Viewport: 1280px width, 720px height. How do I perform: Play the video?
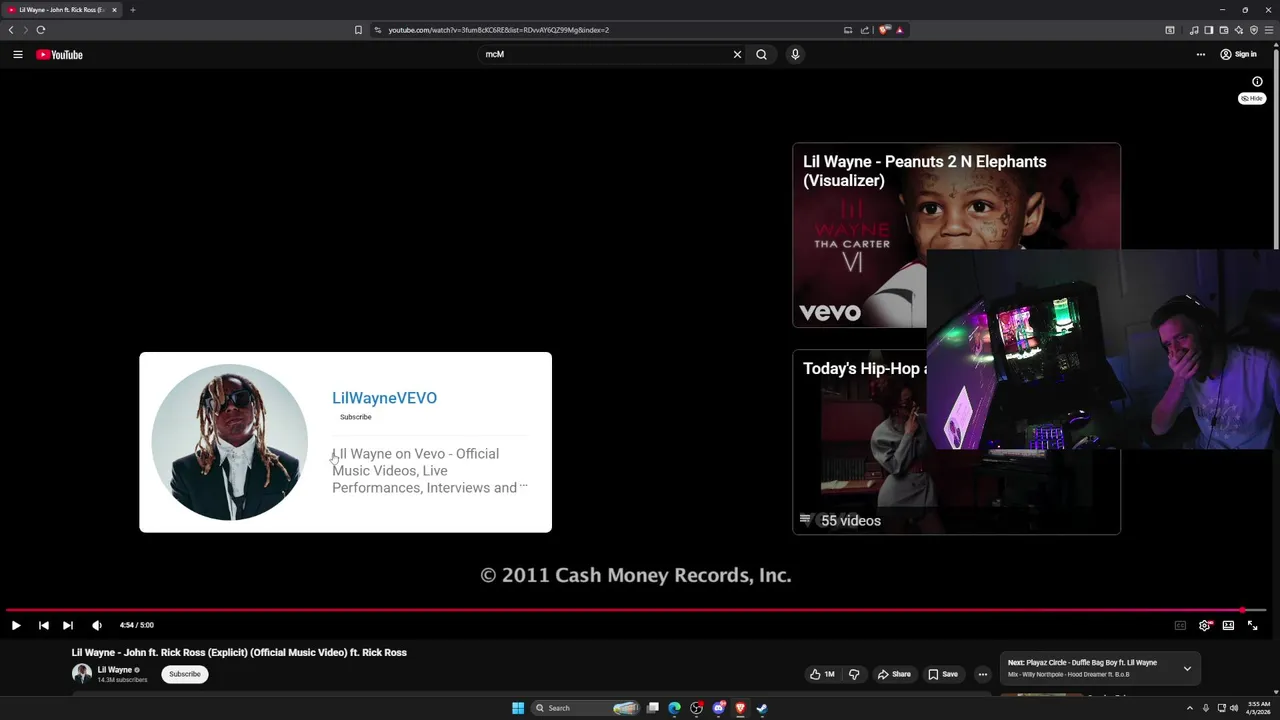click(16, 625)
